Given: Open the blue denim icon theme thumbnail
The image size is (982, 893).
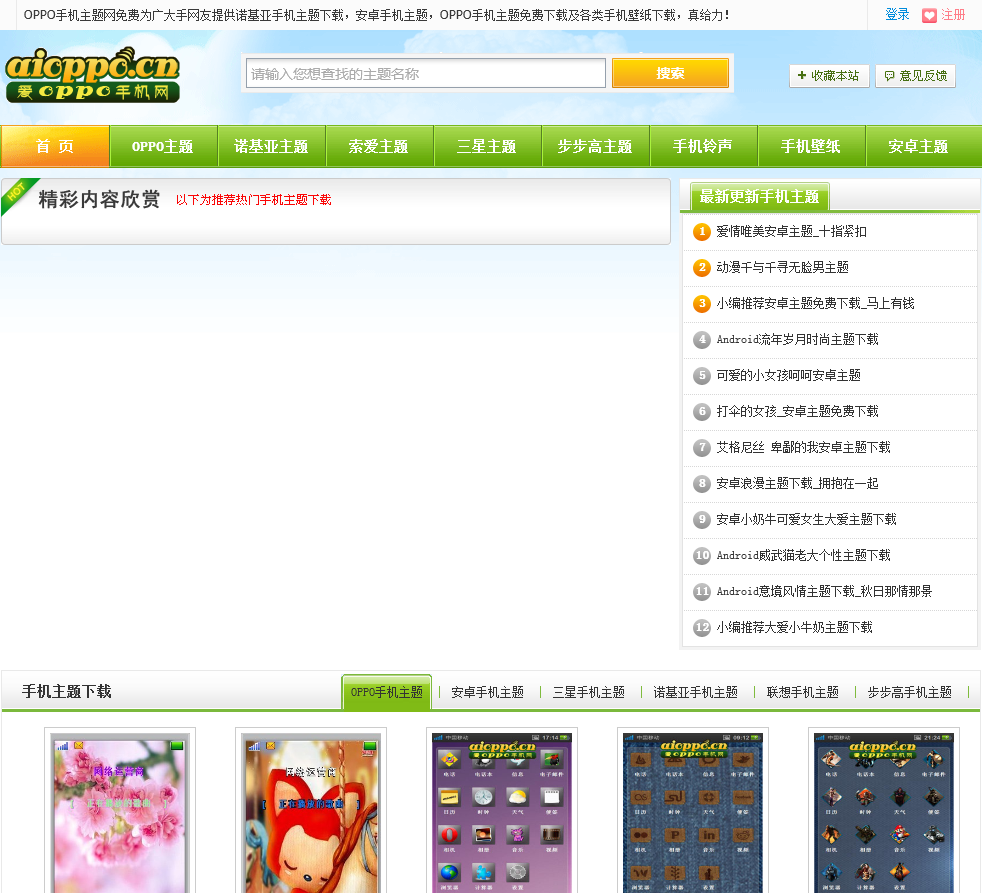Looking at the screenshot, I should pos(693,813).
